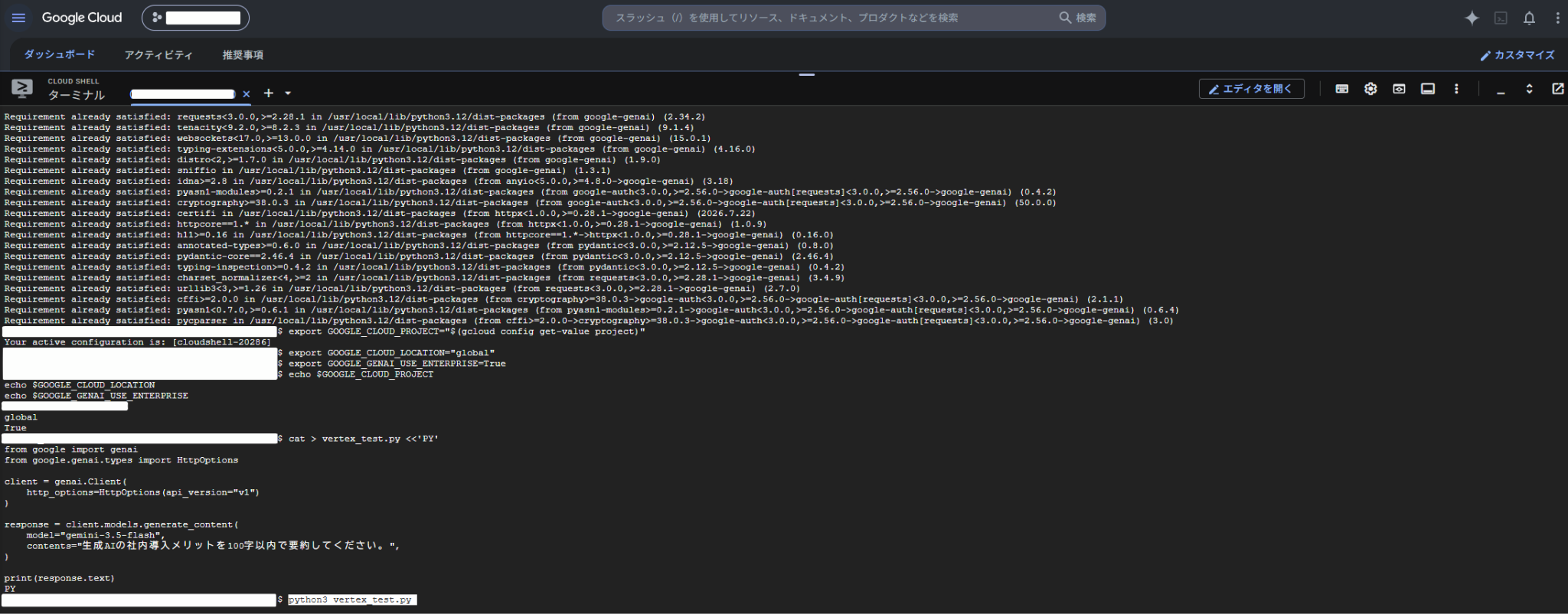Close the current terminal tab

(x=246, y=94)
